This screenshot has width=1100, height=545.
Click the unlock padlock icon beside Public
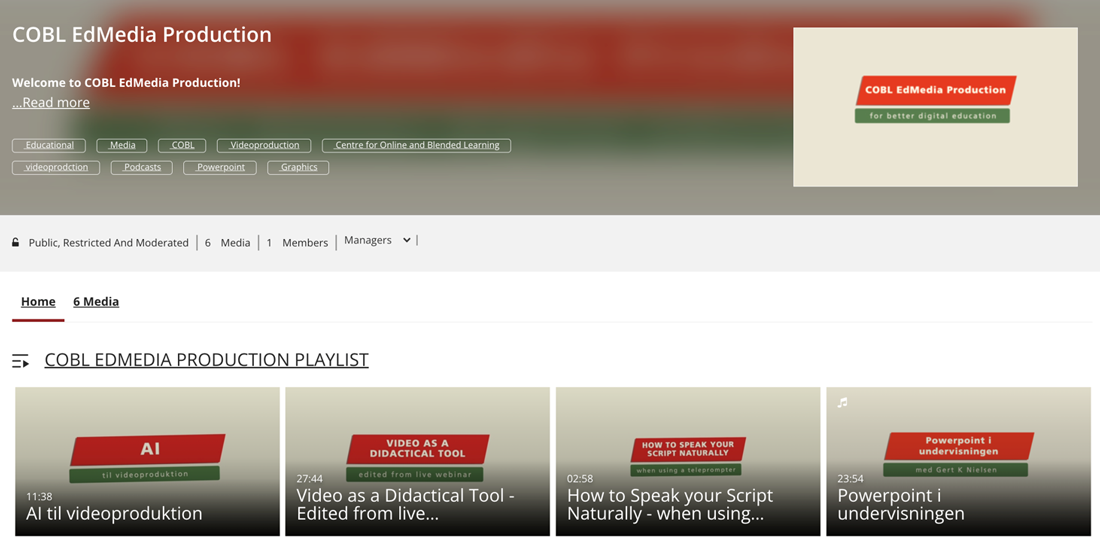[15, 243]
